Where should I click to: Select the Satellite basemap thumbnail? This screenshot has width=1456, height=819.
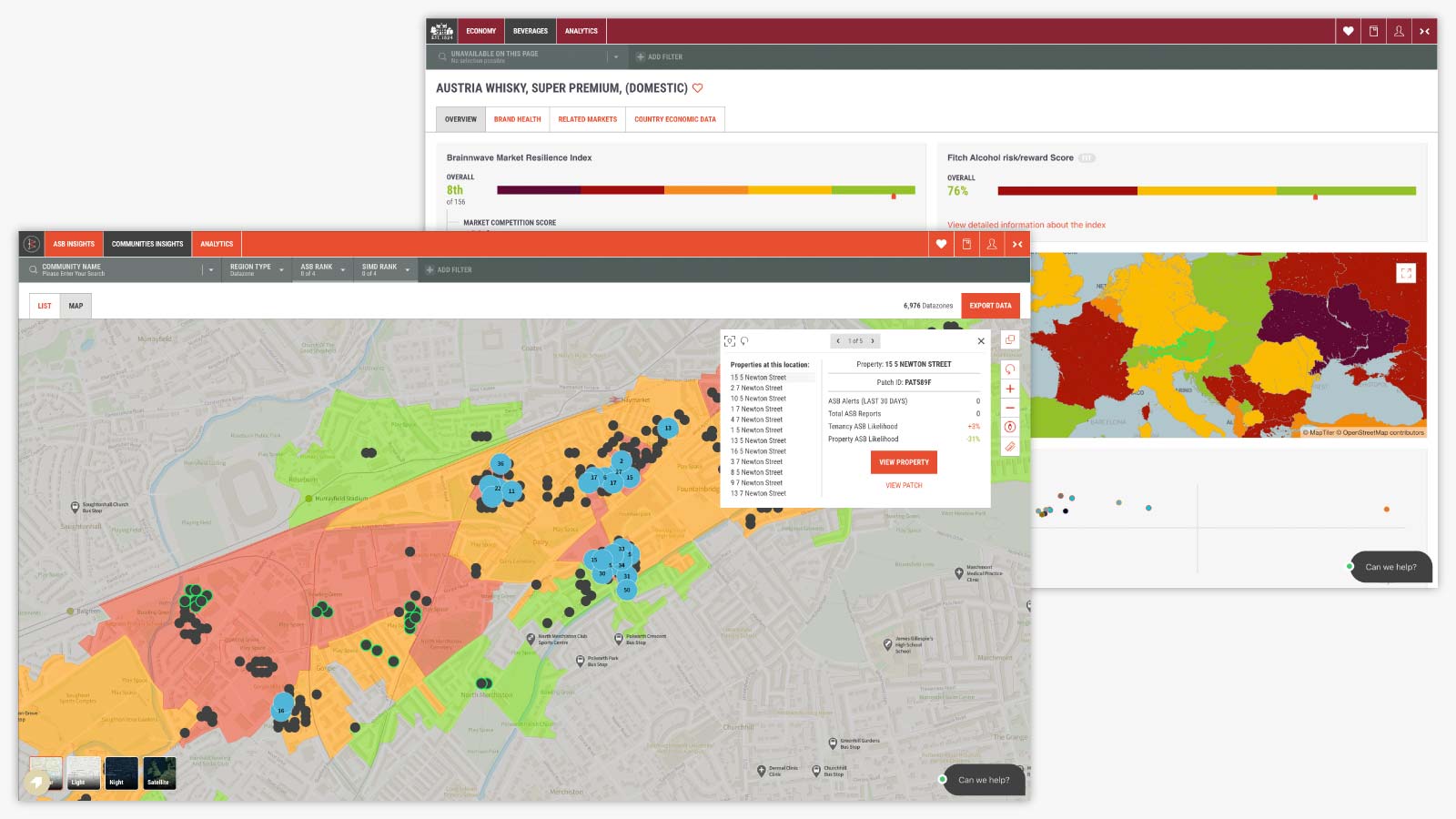tap(159, 773)
